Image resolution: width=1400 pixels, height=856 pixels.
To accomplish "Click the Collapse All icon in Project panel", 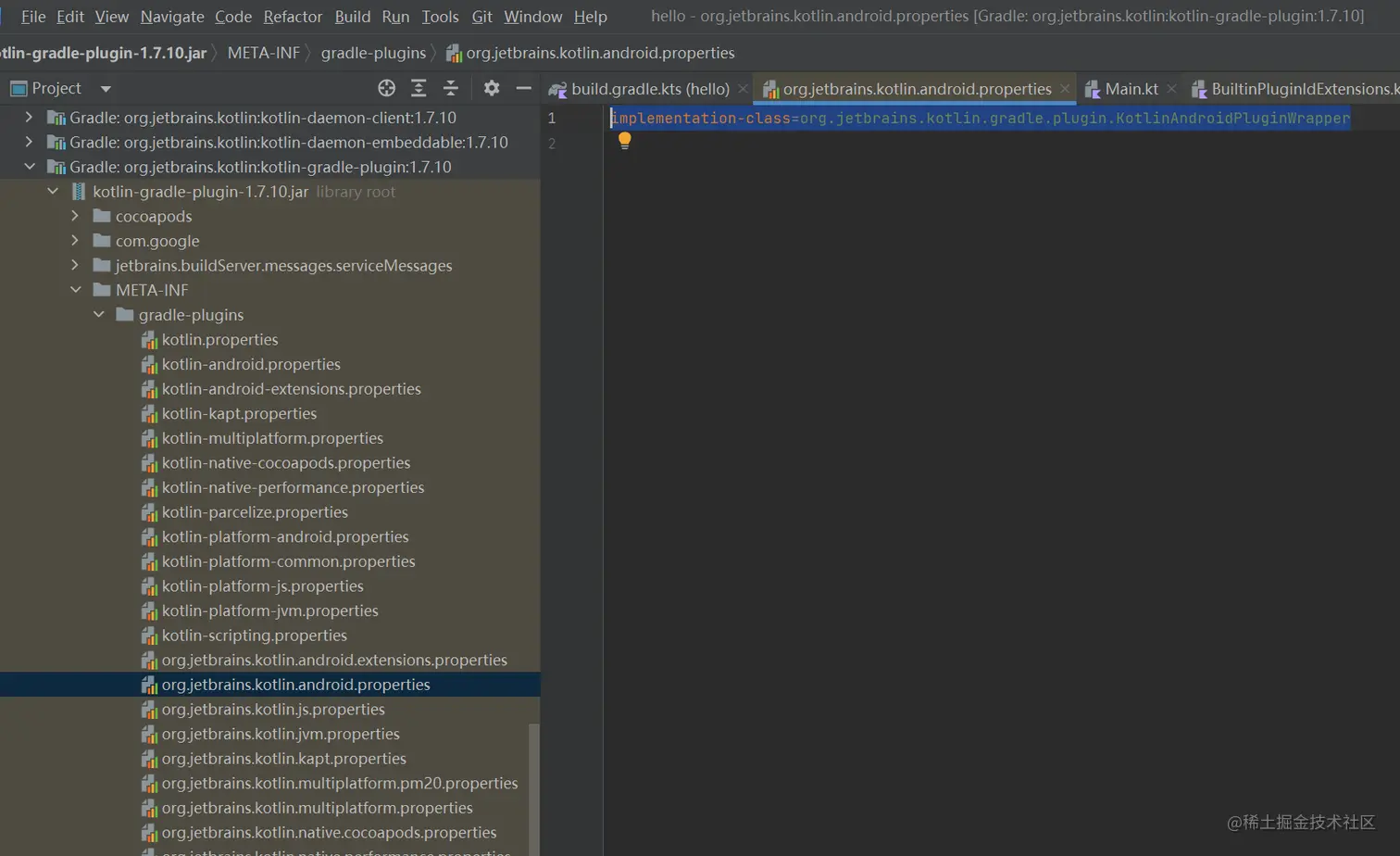I will point(451,88).
